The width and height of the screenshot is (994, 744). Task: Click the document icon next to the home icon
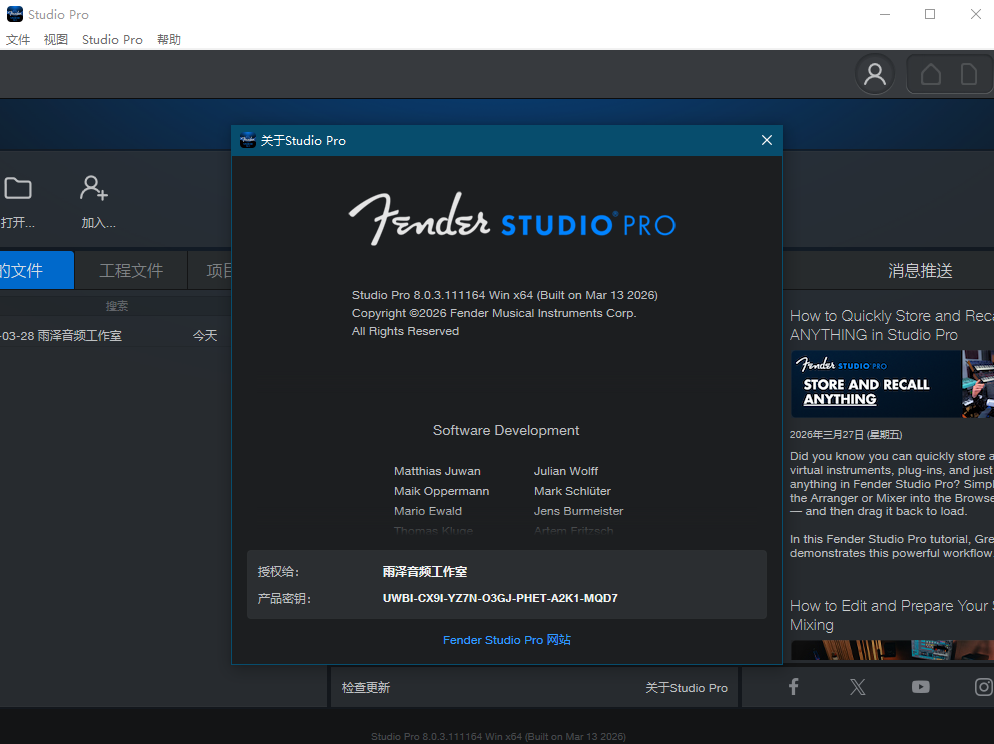[x=968, y=74]
